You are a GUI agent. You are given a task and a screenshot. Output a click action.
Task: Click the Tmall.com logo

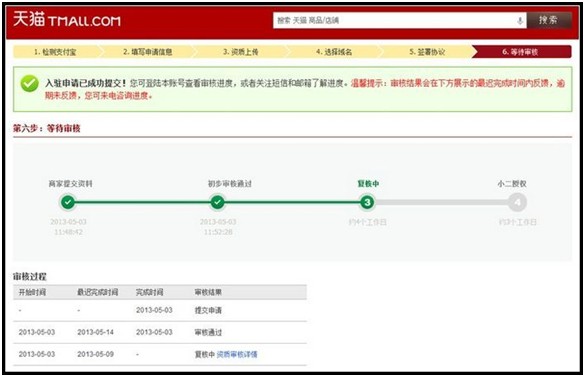[x=67, y=19]
